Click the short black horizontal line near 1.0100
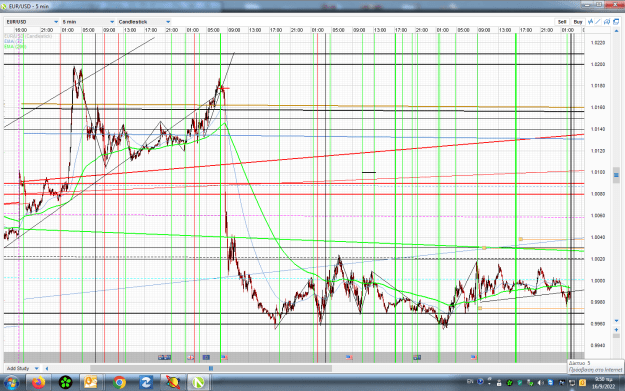The image size is (625, 391). click(369, 173)
